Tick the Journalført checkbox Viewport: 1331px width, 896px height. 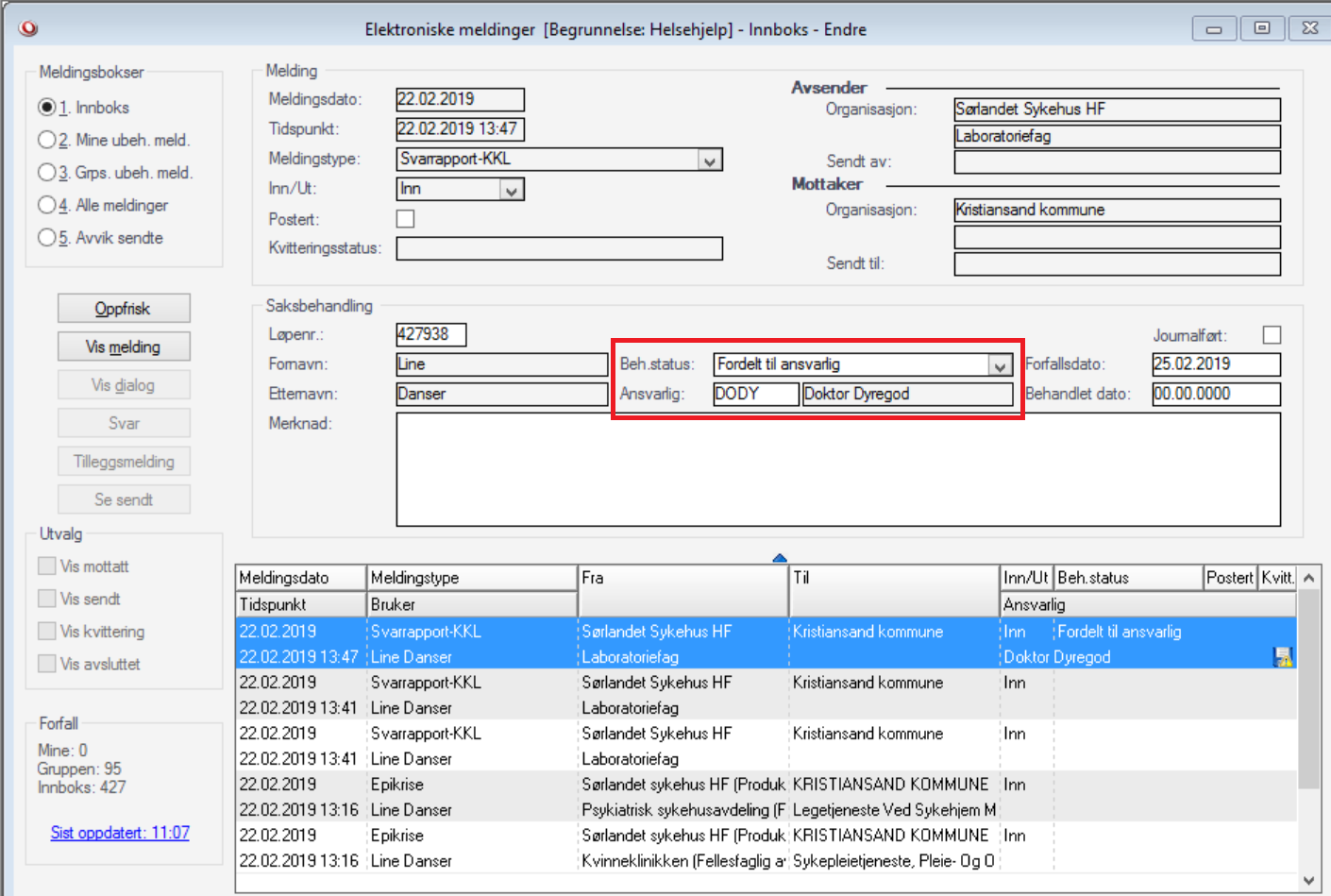[1272, 335]
